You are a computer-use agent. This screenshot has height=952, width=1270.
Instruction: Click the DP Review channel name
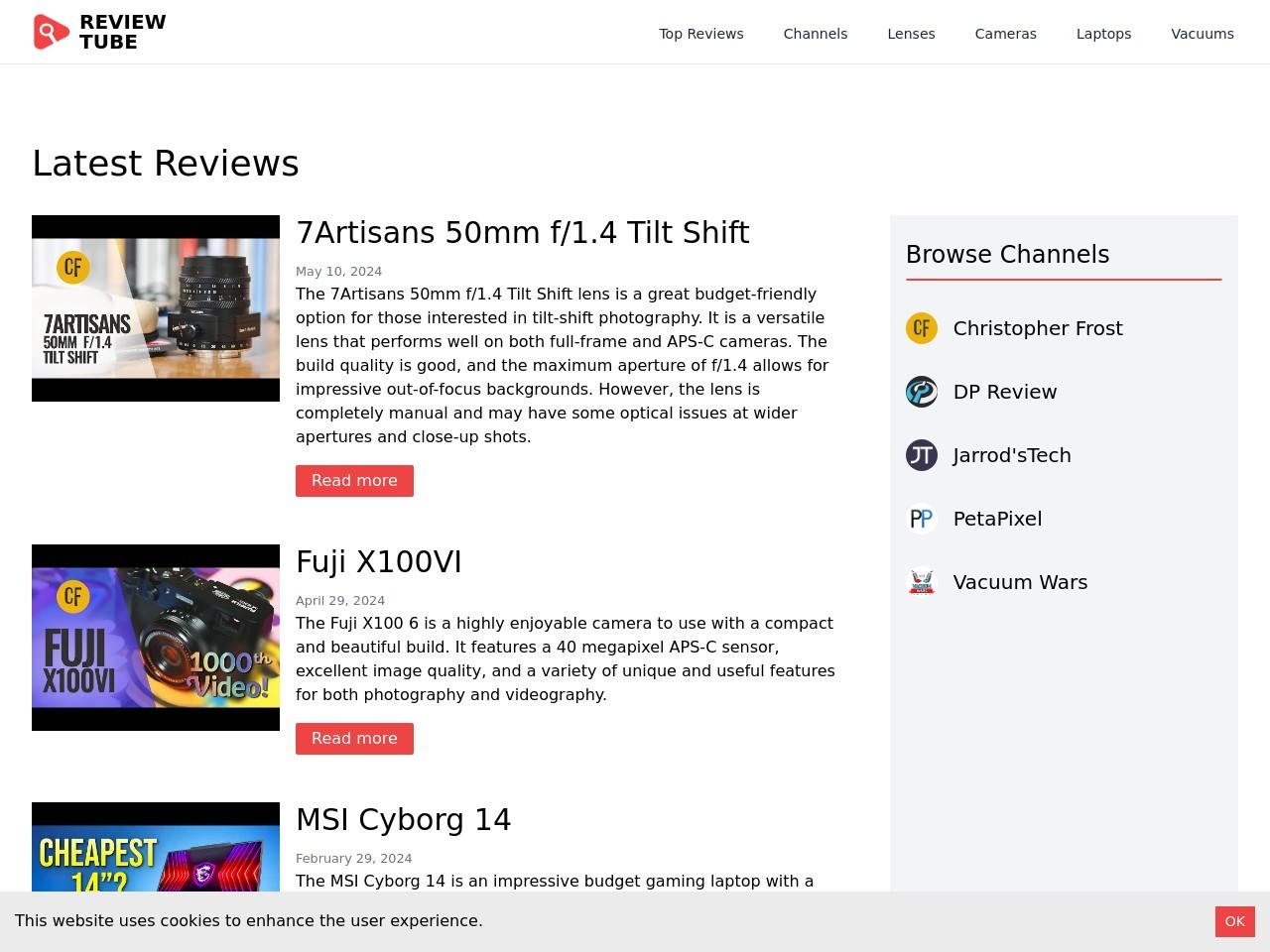[1005, 392]
